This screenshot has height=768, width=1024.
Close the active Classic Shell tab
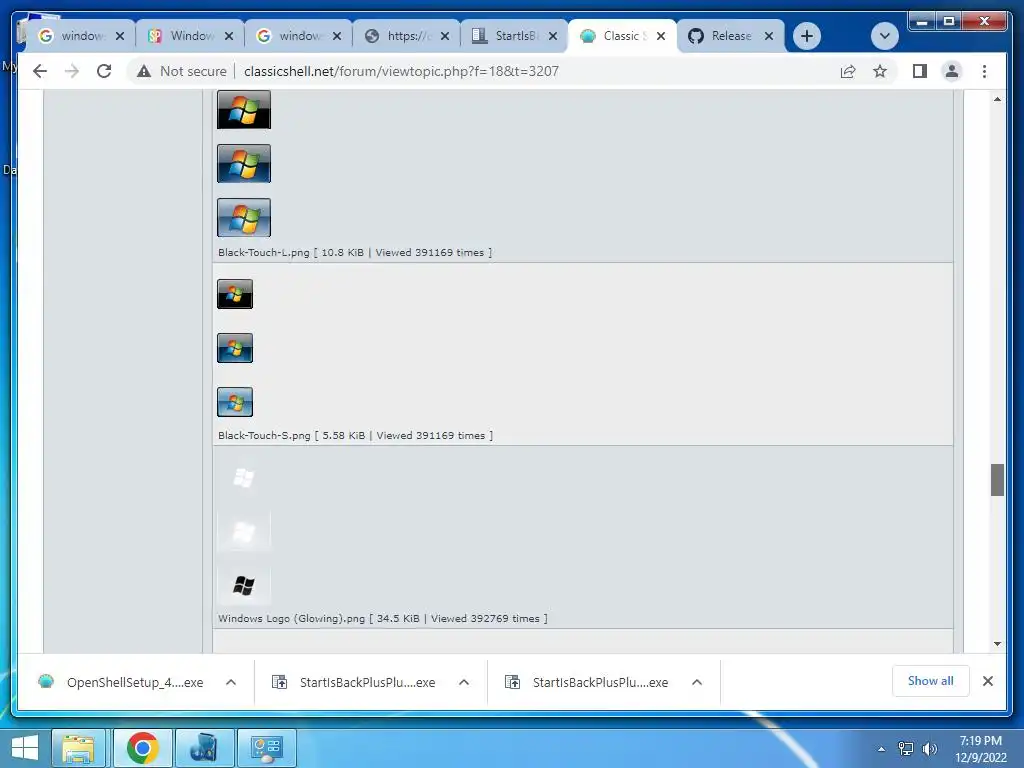(661, 36)
